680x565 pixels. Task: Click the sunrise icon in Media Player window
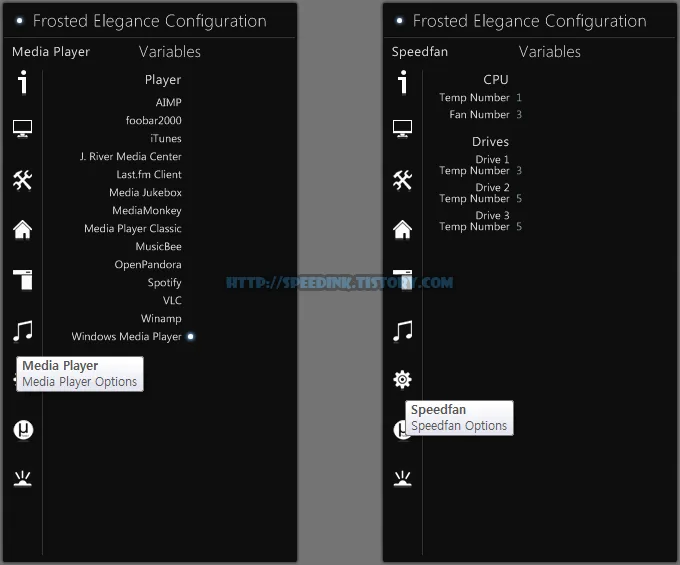click(23, 479)
